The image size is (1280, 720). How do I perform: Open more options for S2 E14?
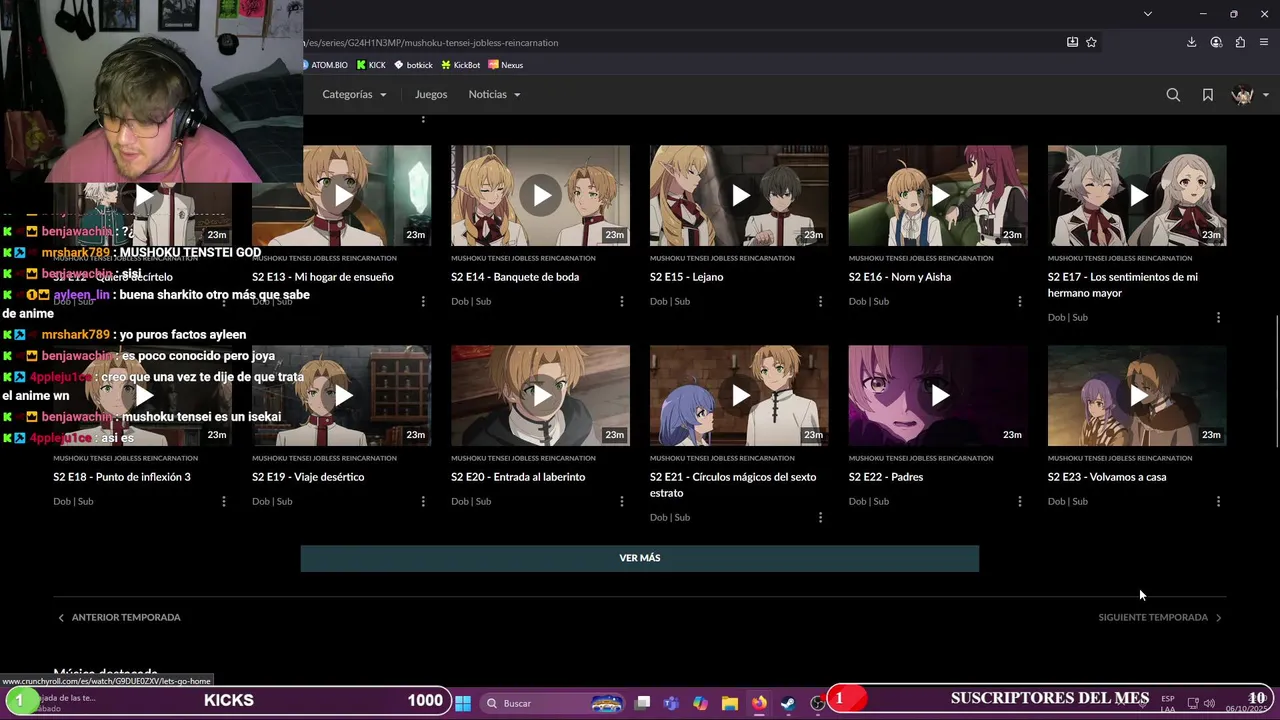point(622,301)
